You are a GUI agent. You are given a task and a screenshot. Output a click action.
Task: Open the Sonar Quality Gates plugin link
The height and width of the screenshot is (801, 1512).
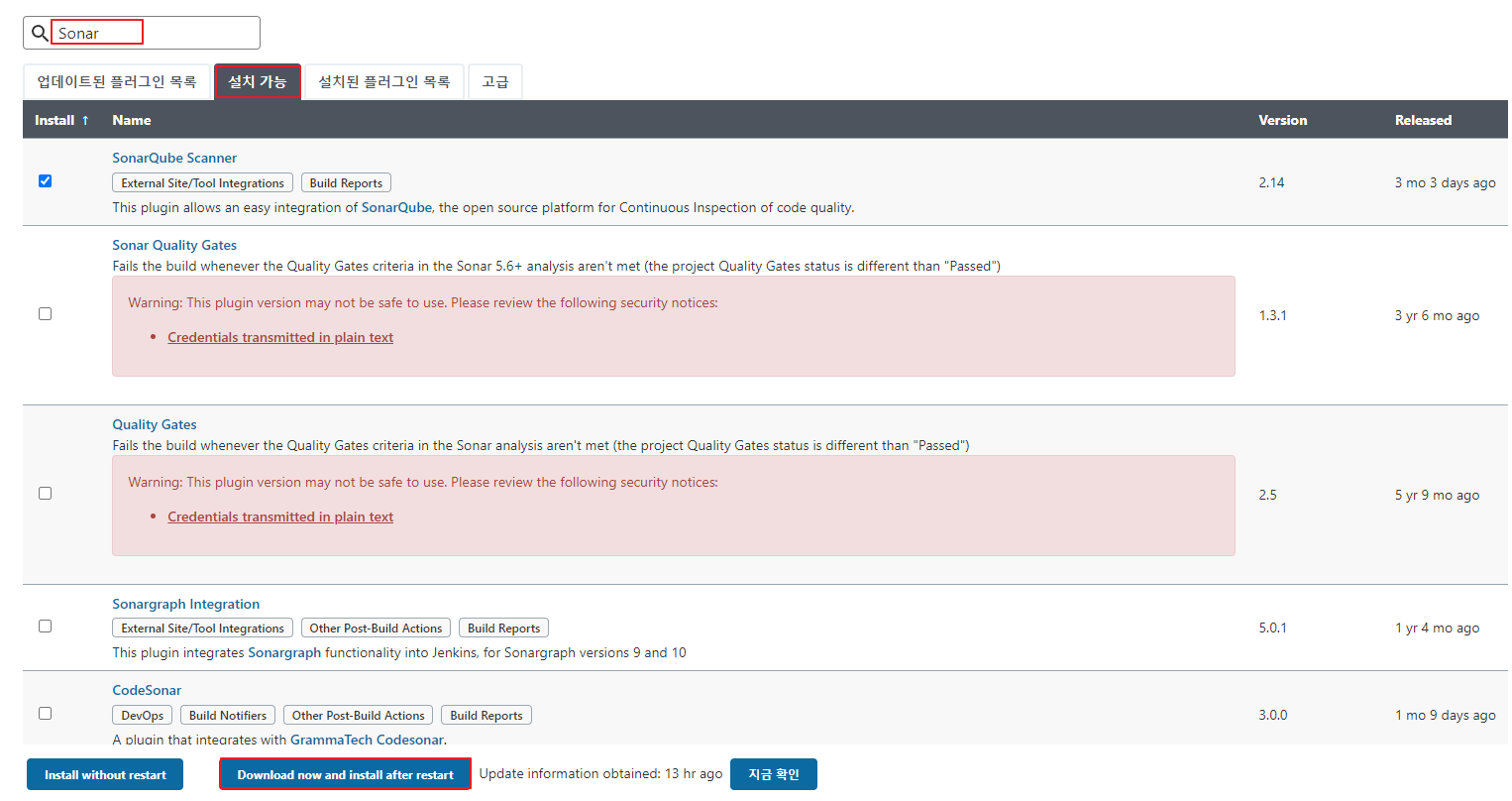tap(174, 245)
